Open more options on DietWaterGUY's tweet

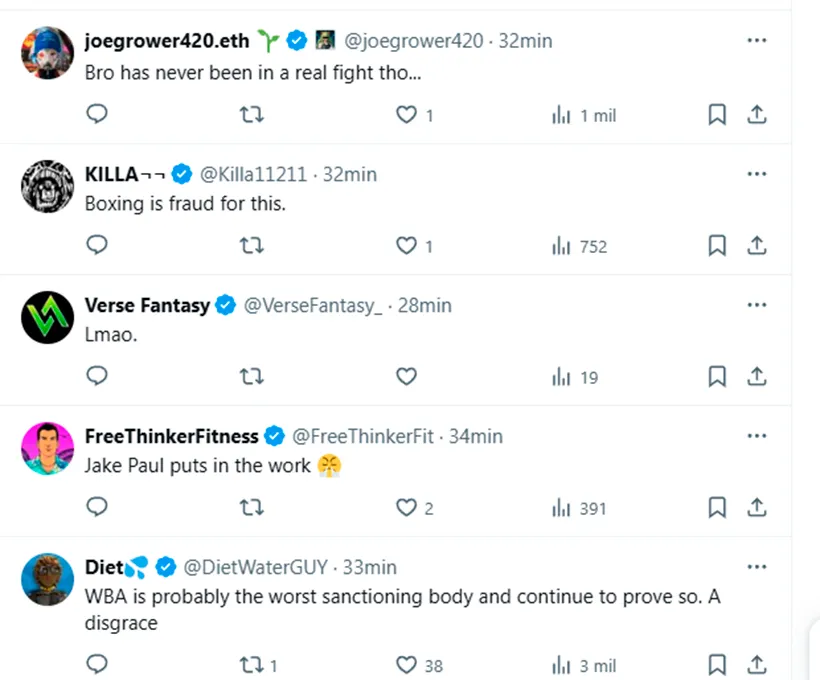[x=757, y=566]
